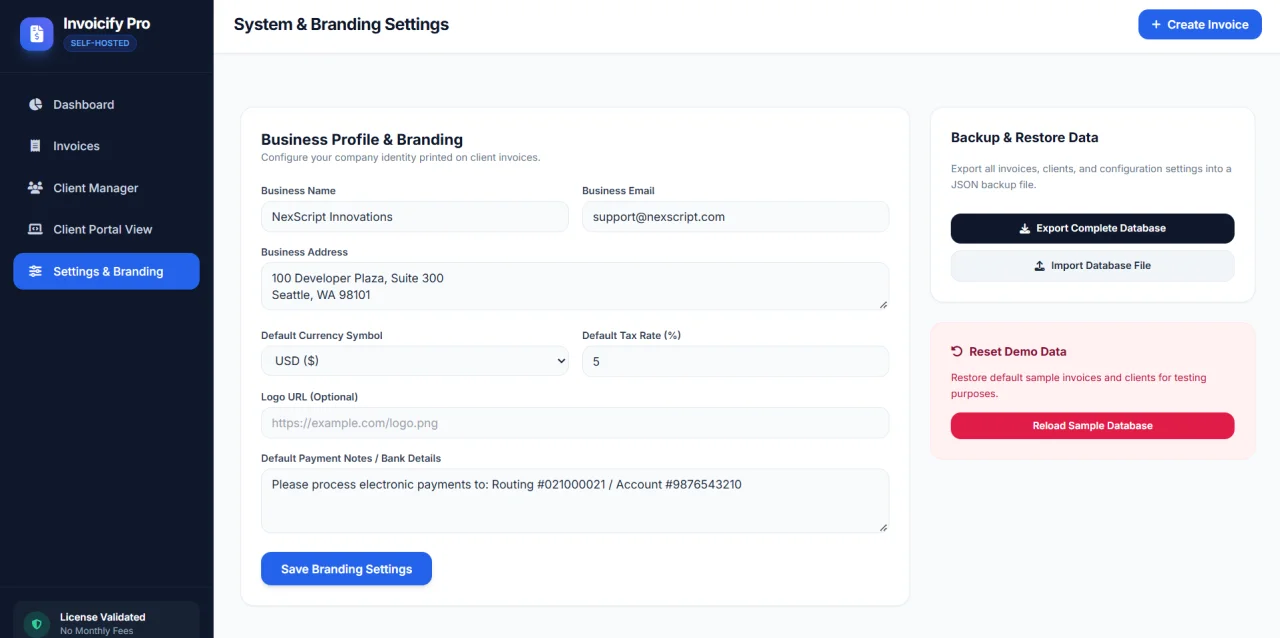
Task: Click the Client Manager people icon
Action: coord(36,187)
